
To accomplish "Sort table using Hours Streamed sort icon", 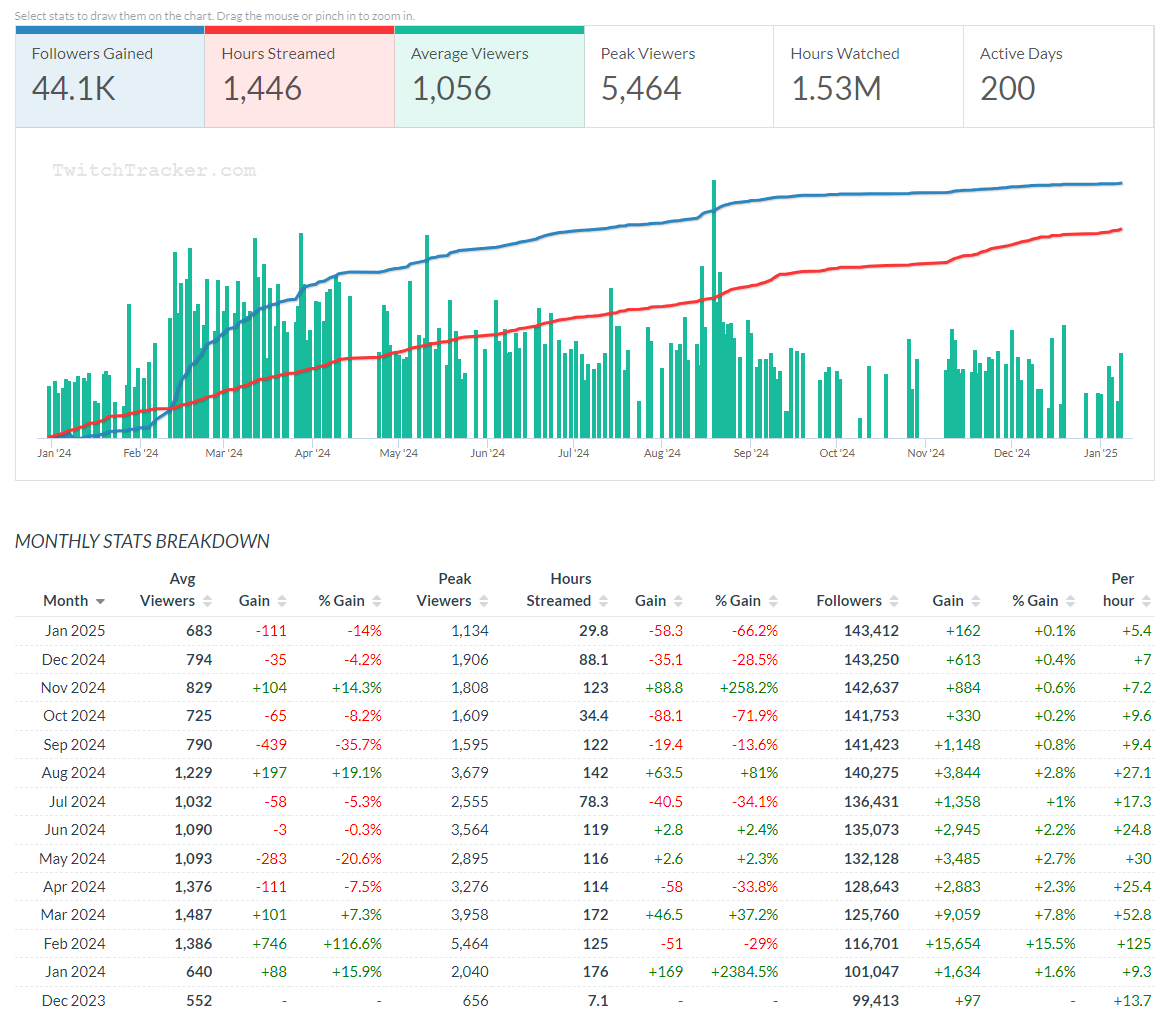I will click(604, 601).
